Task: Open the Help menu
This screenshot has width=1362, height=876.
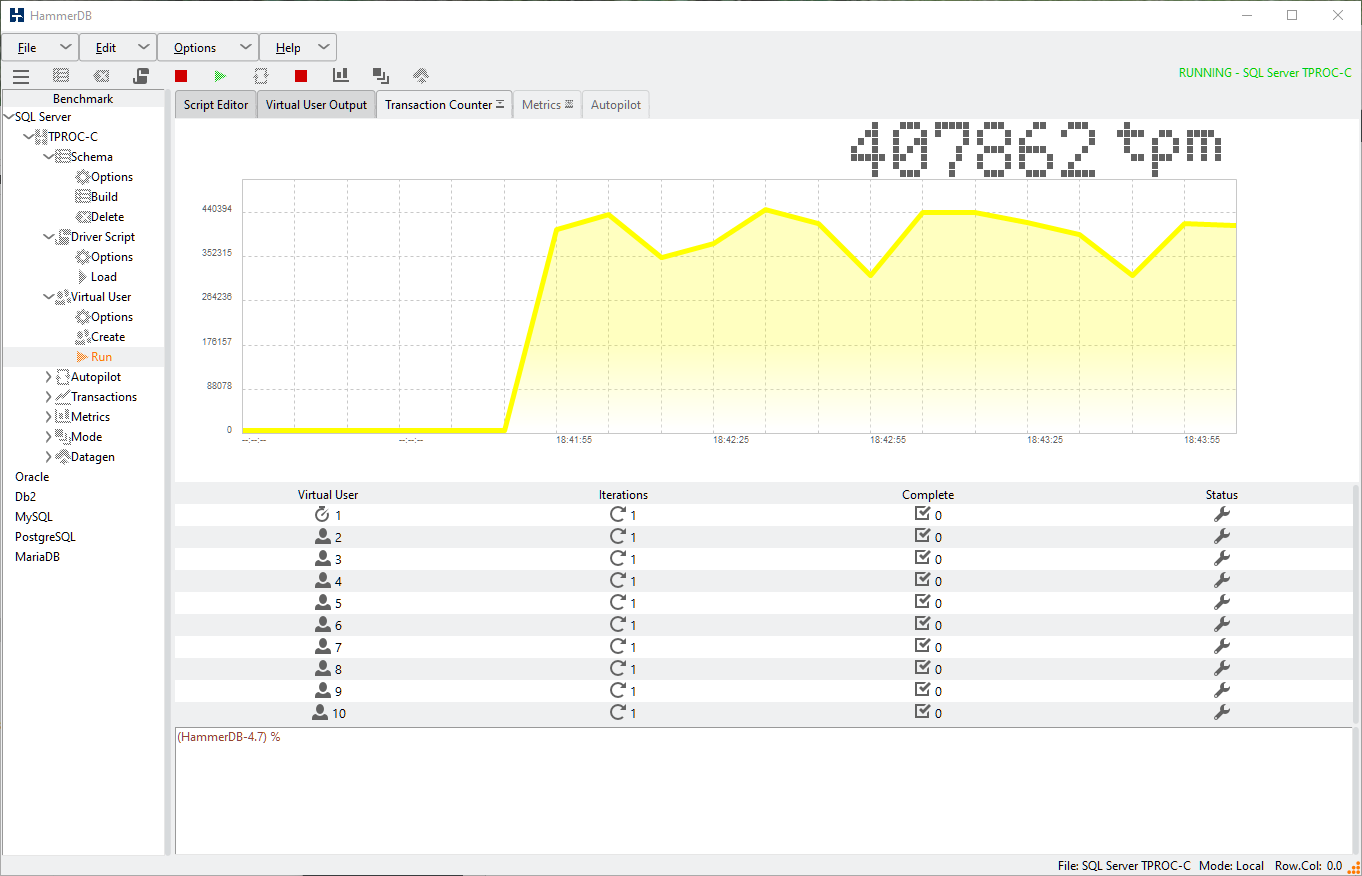Action: click(298, 47)
